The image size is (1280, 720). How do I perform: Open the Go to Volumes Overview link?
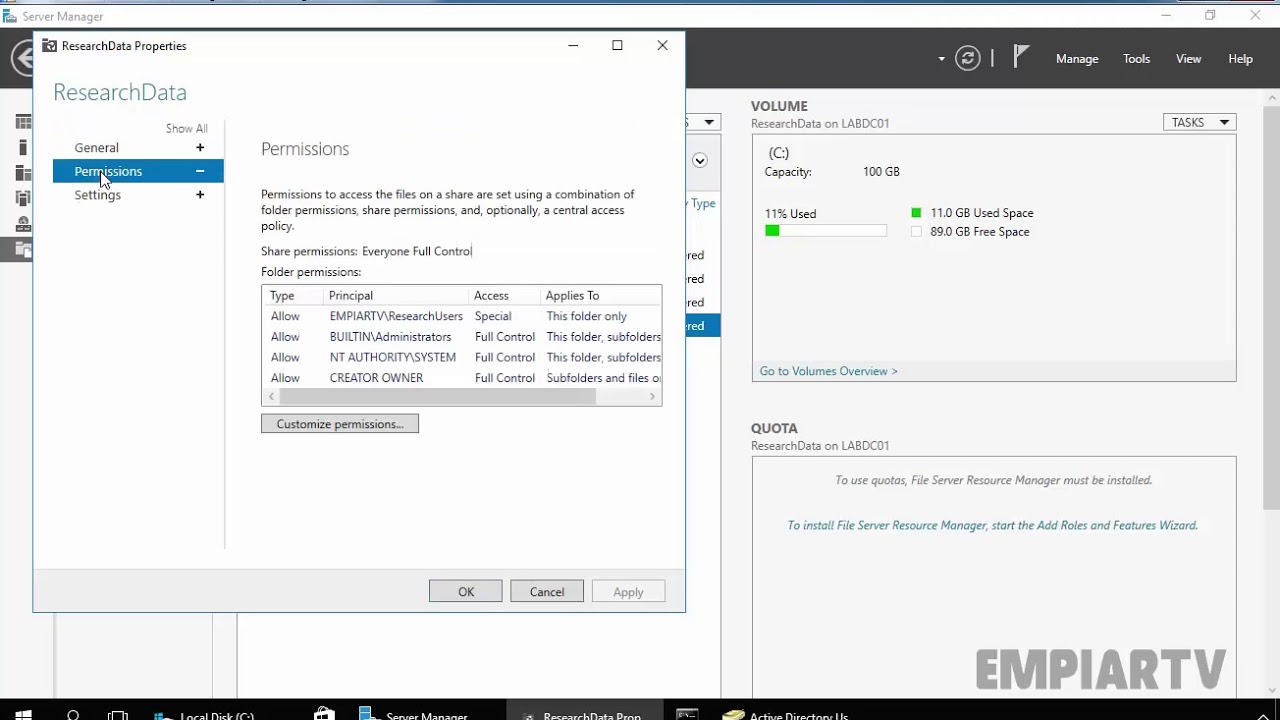[x=828, y=371]
